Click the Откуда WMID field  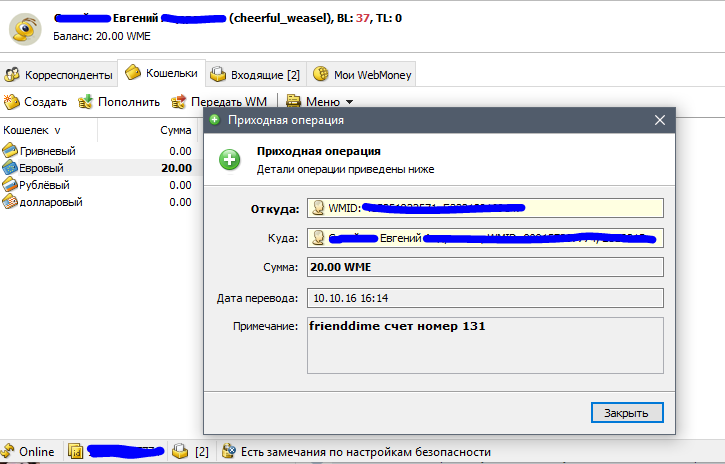click(x=485, y=208)
